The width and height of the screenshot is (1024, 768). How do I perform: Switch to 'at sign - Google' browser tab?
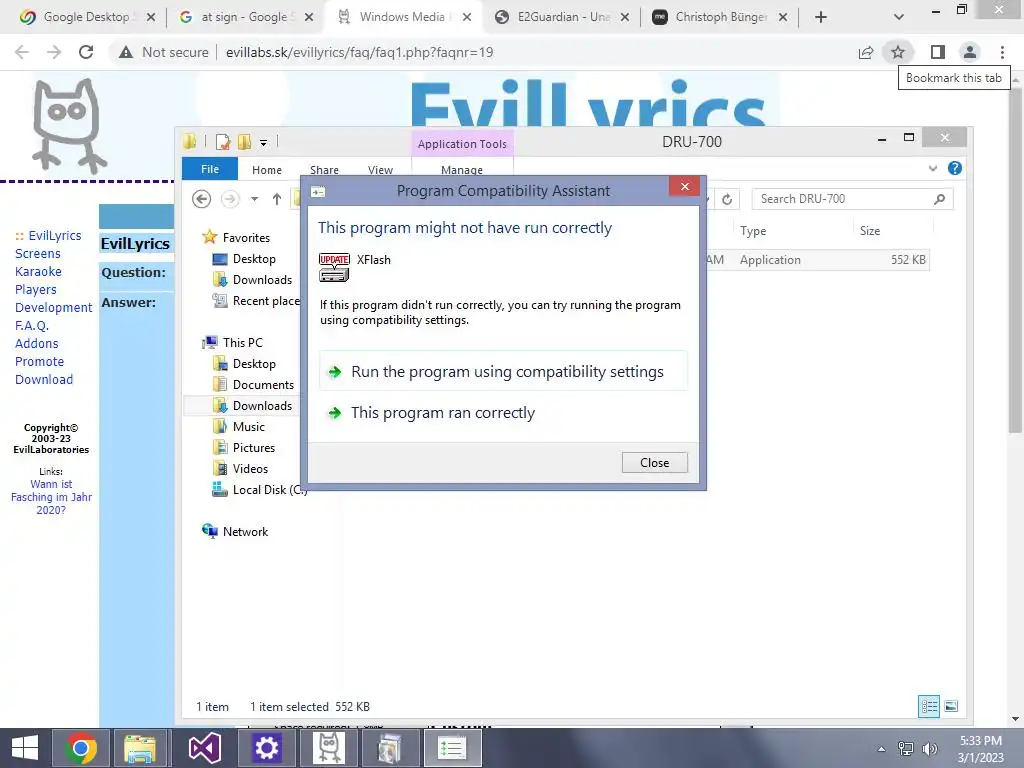(x=245, y=17)
